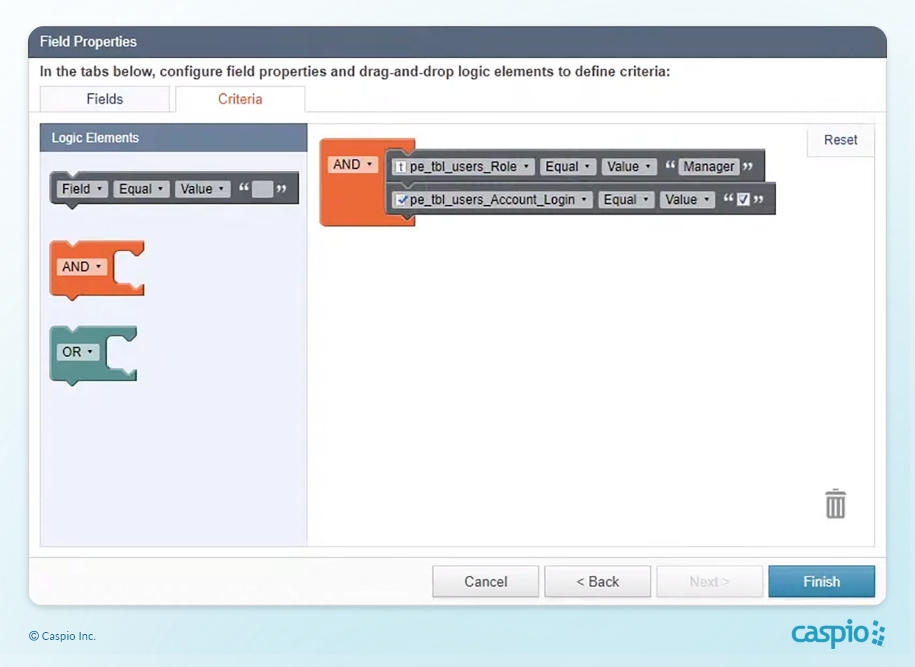The height and width of the screenshot is (667, 915).
Task: Switch to the Fields tab
Action: [x=105, y=99]
